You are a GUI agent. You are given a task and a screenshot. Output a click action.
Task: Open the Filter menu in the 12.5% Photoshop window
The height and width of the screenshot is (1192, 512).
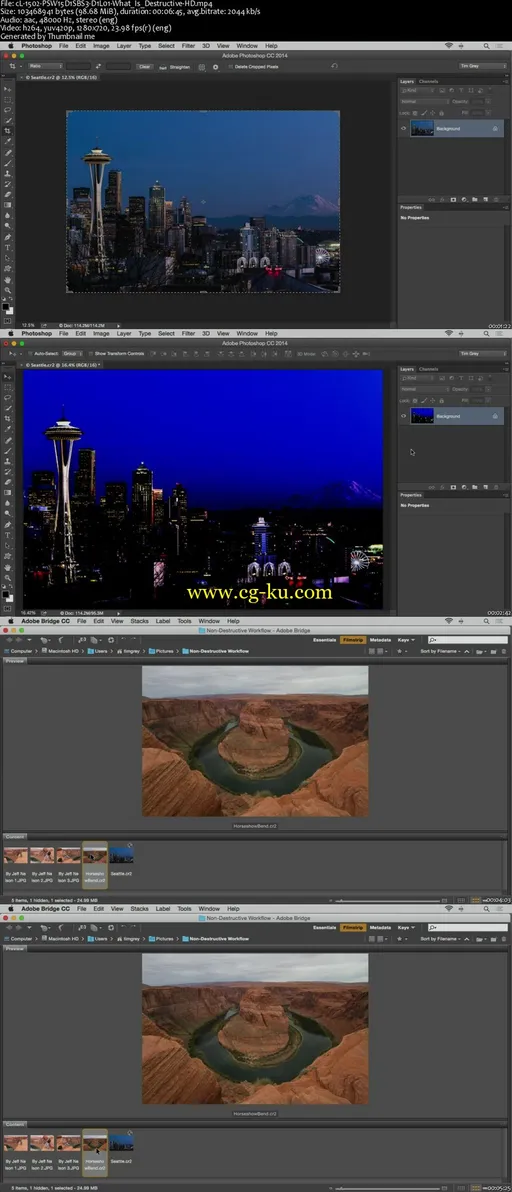[188, 46]
